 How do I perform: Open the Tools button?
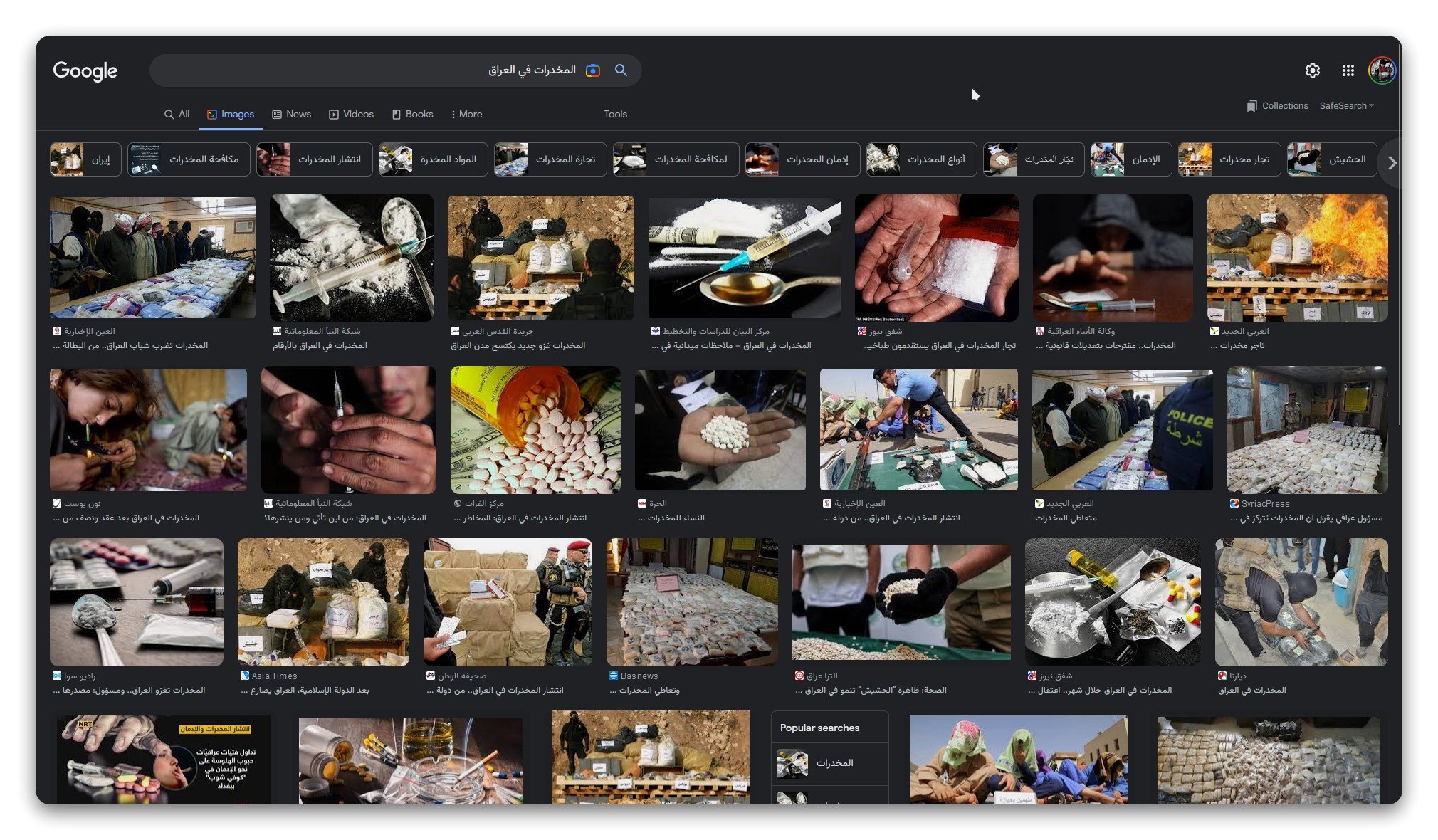tap(615, 114)
